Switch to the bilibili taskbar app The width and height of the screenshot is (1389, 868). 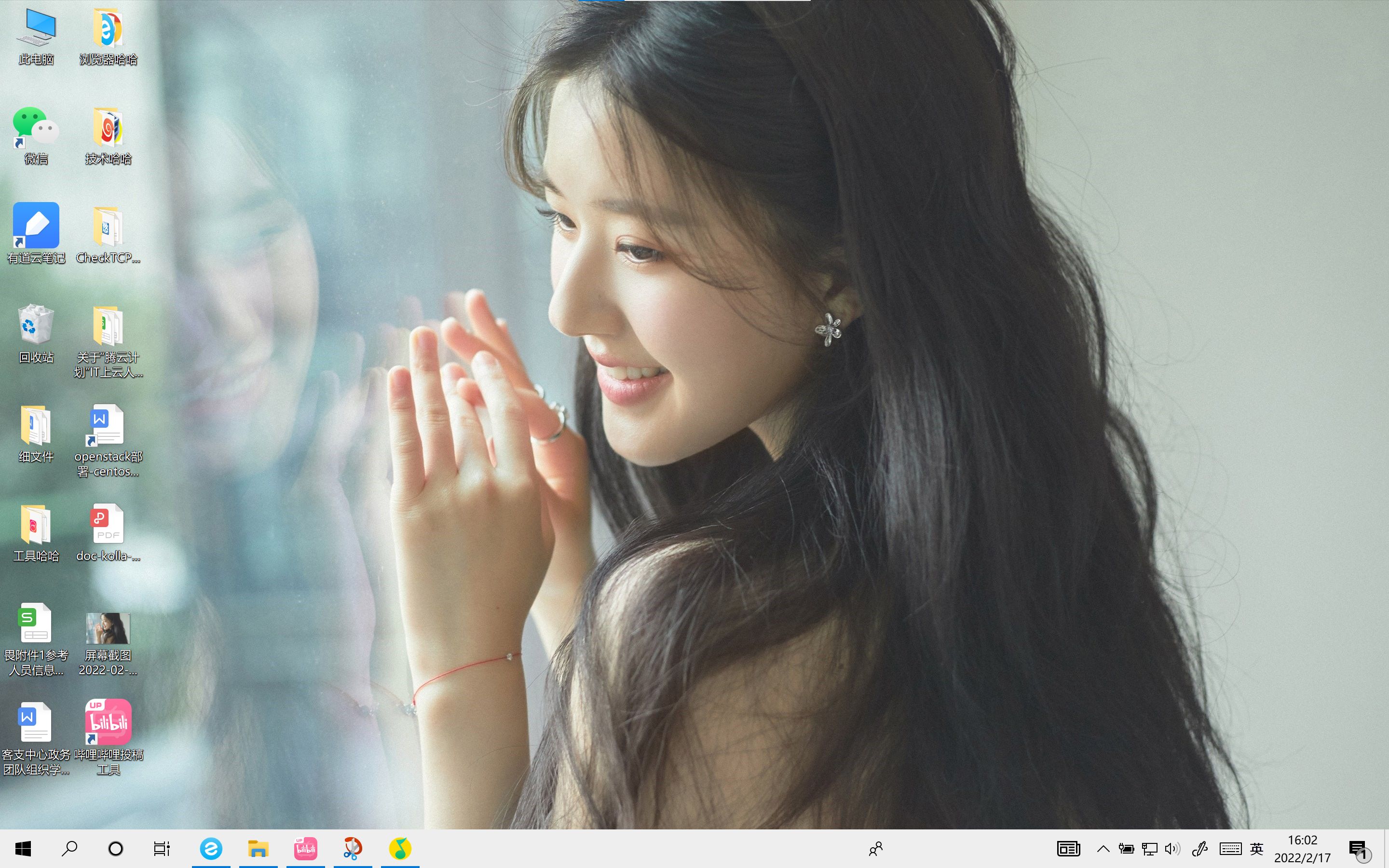click(305, 849)
